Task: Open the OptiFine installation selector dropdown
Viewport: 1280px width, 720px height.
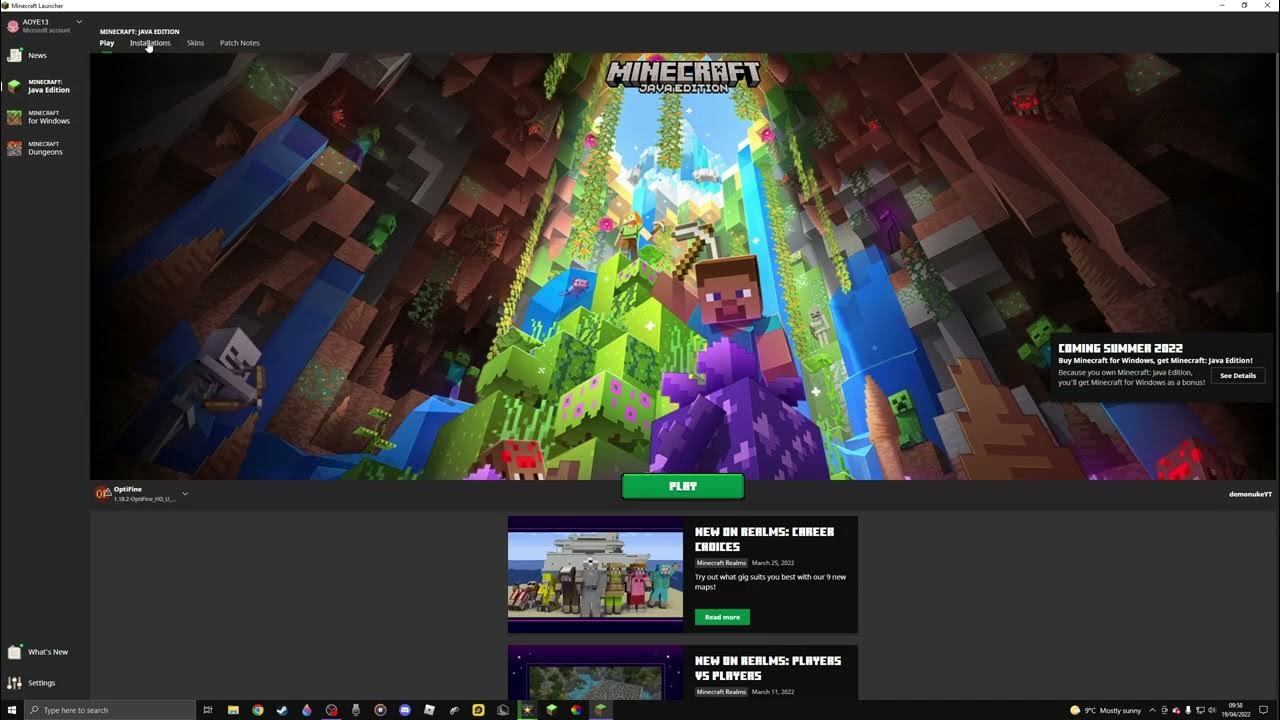Action: tap(142, 494)
